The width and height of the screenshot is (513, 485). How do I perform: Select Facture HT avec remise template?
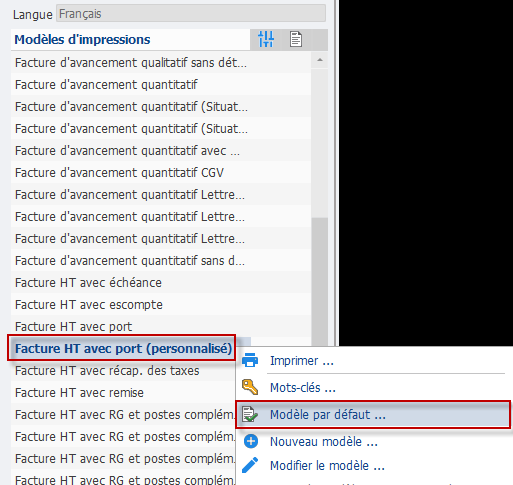pos(123,393)
